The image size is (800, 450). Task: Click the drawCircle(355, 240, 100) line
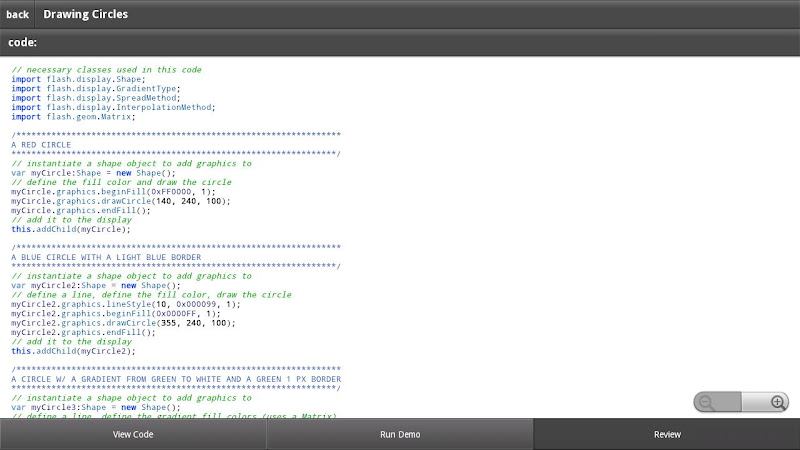coord(123,323)
